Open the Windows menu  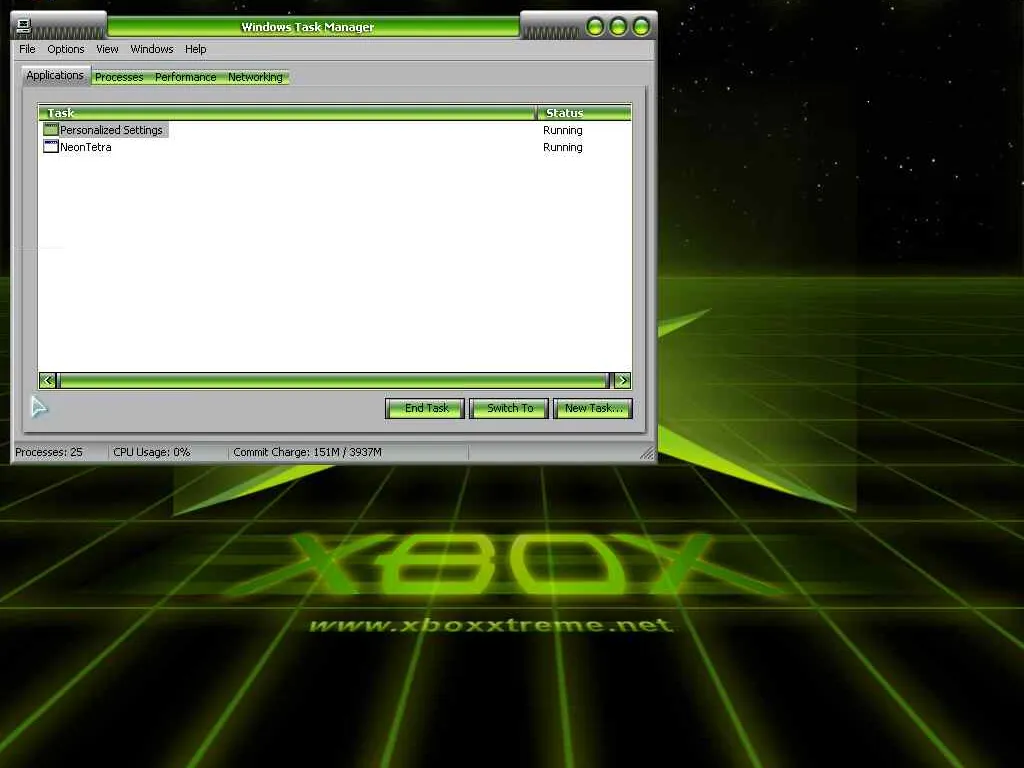(152, 49)
